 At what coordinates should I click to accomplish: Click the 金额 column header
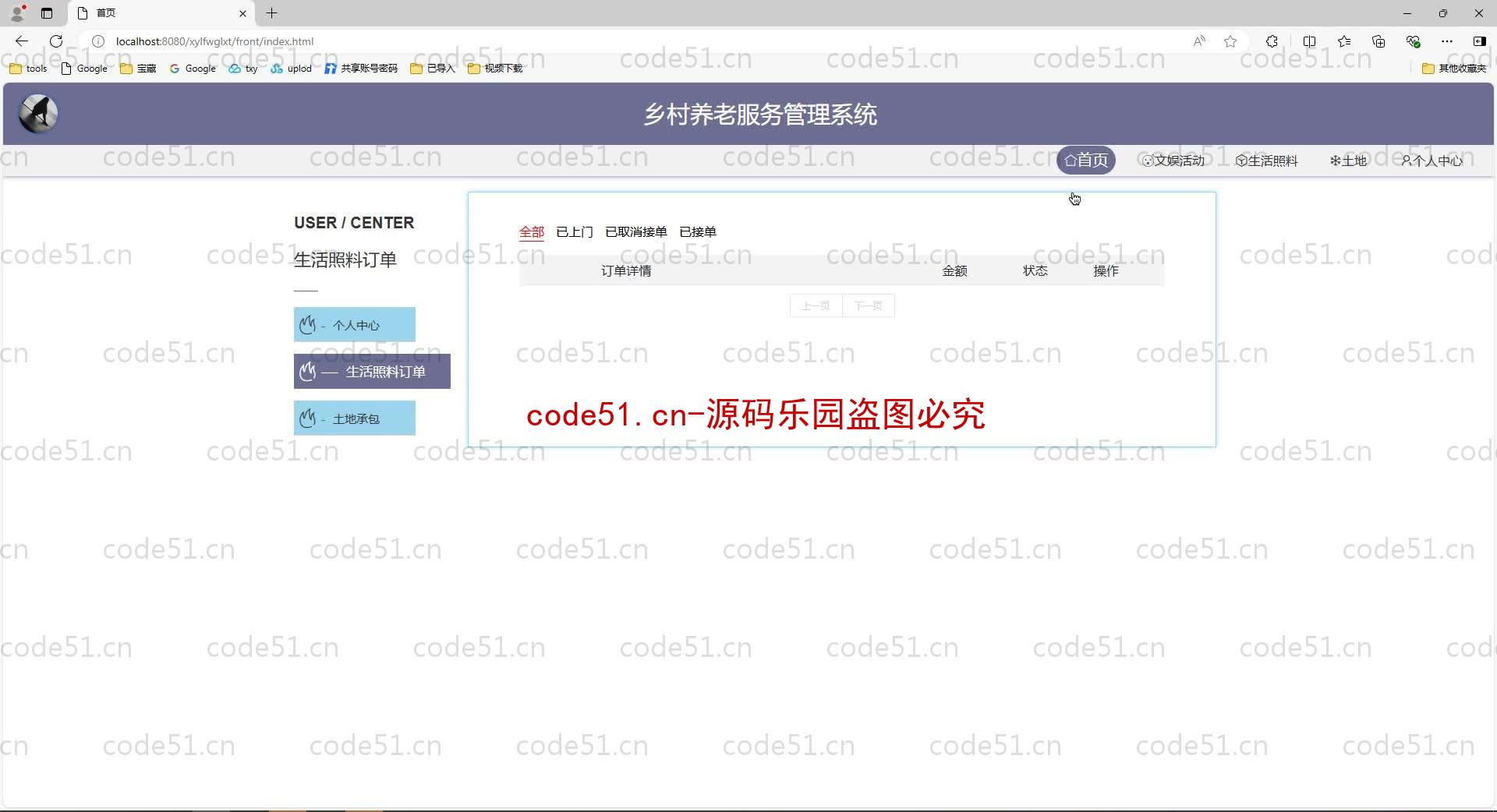click(x=955, y=271)
